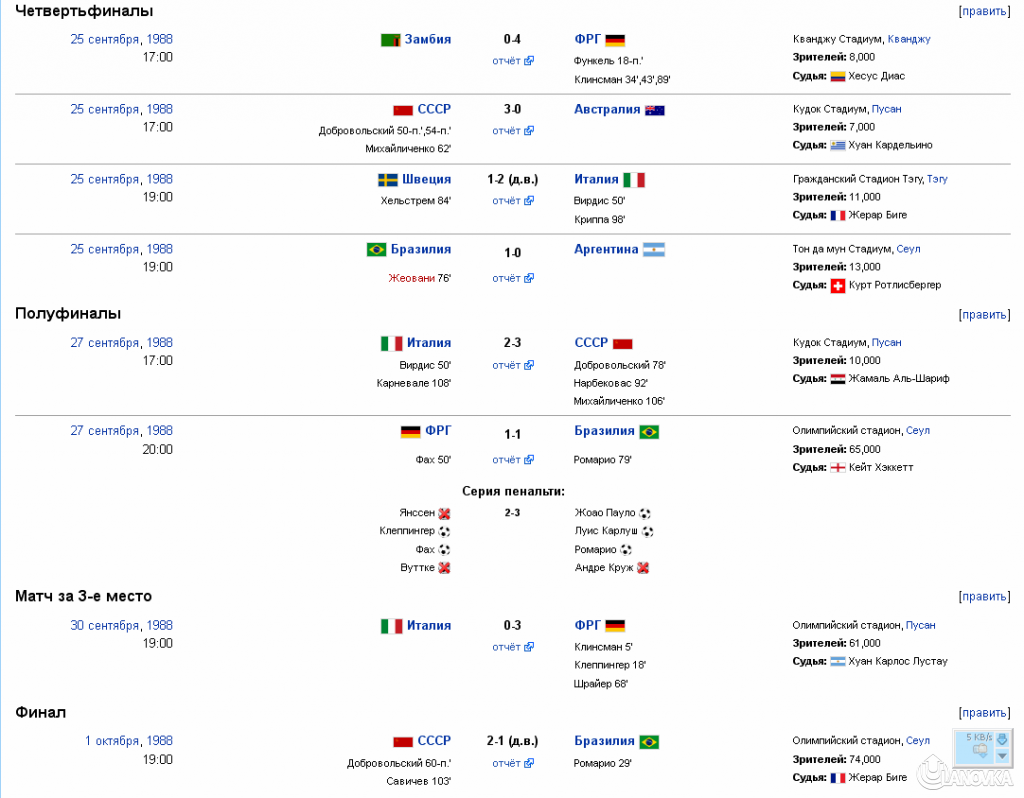Click the Colombian flag beside Хесус Диас
Screen dimensions: 1024x798
(x=838, y=76)
